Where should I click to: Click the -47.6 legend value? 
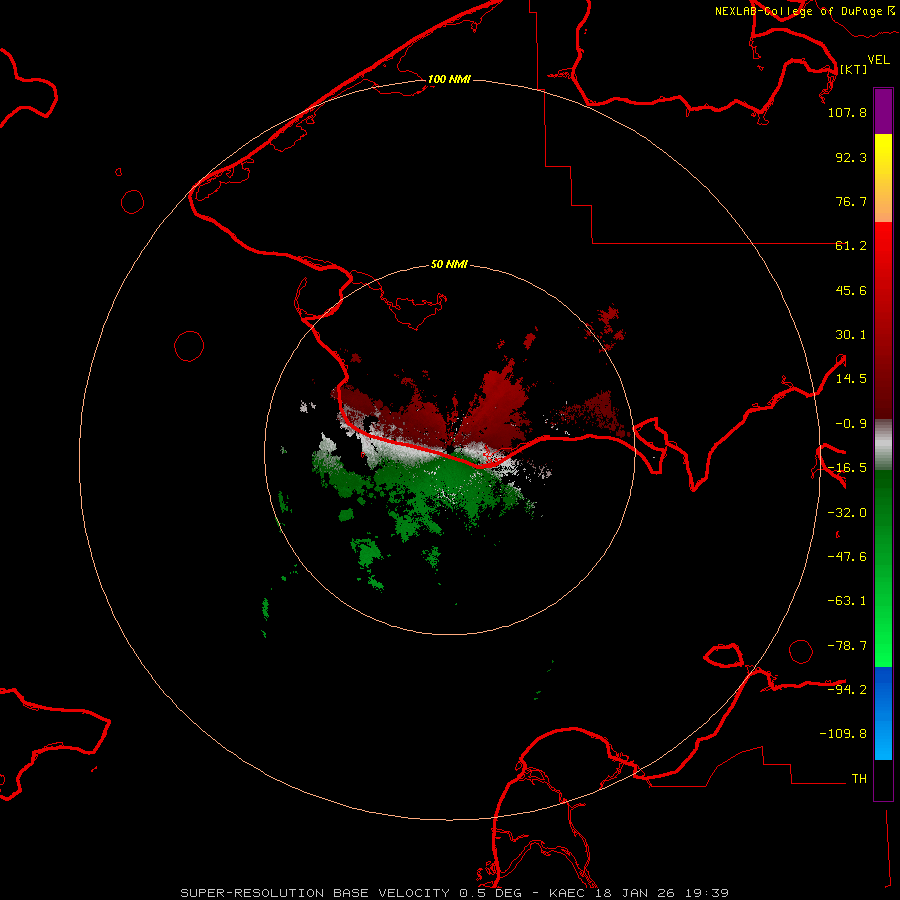(x=847, y=557)
